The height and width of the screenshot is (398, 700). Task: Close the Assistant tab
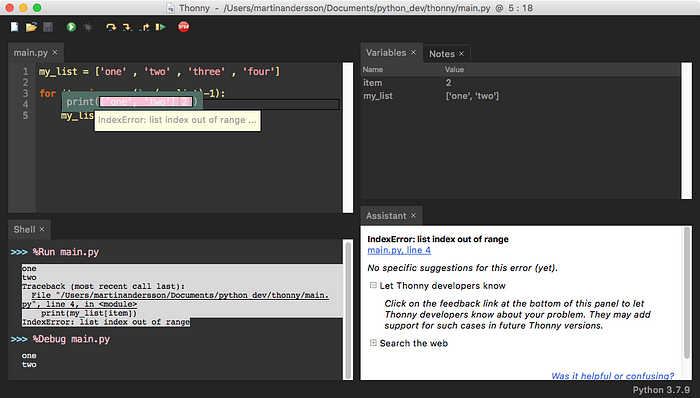[x=413, y=216]
